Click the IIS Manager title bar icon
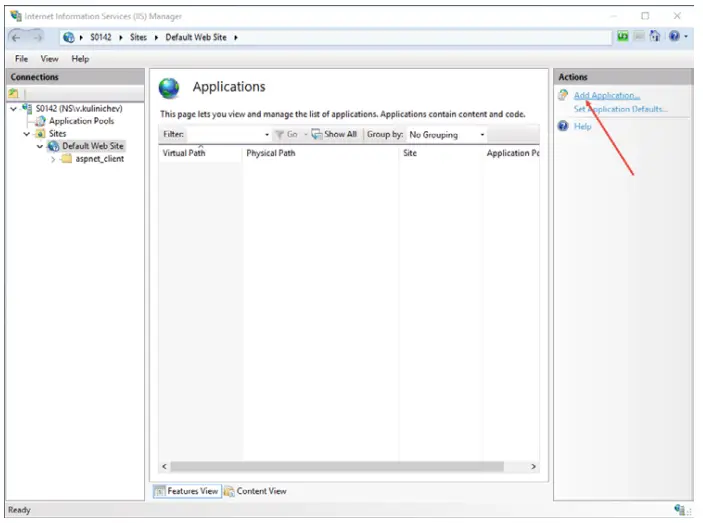Viewport: 703px width, 523px height. pos(16,16)
